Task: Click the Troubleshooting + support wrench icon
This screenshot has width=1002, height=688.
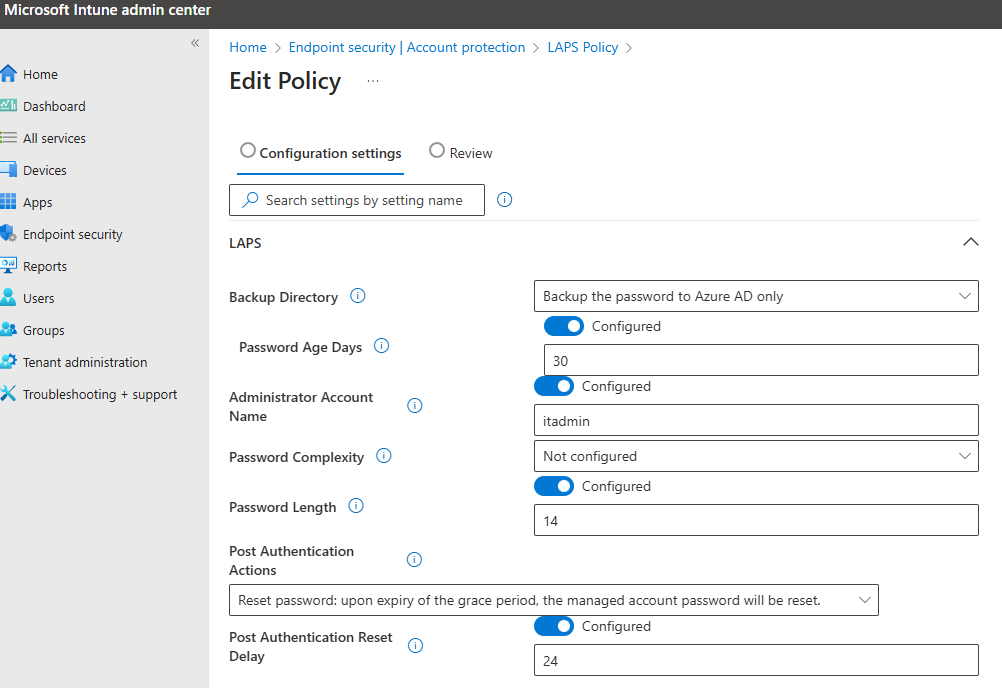Action: pyautogui.click(x=9, y=394)
